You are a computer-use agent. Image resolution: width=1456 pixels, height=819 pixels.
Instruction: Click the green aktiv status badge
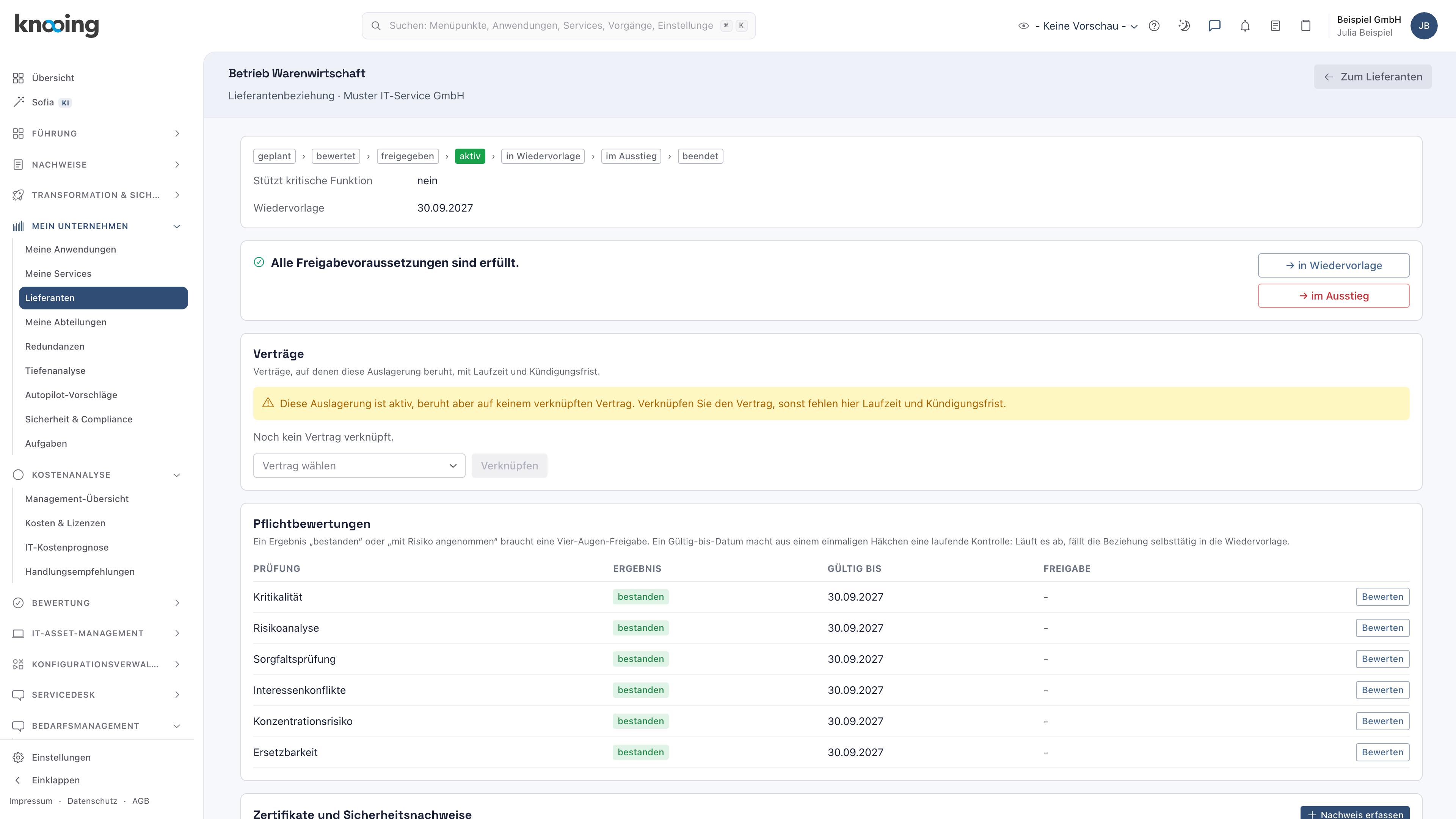point(470,156)
